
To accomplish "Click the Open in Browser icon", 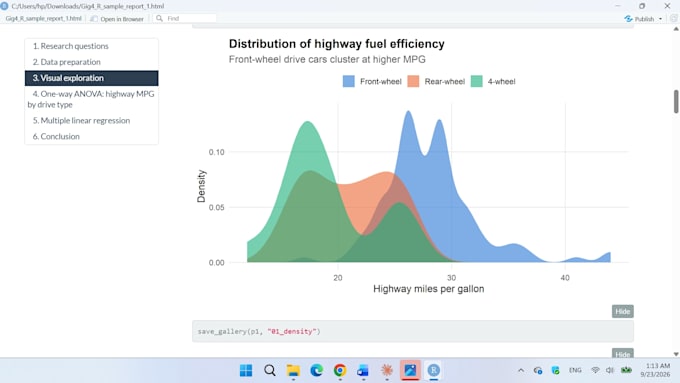I will [x=94, y=19].
